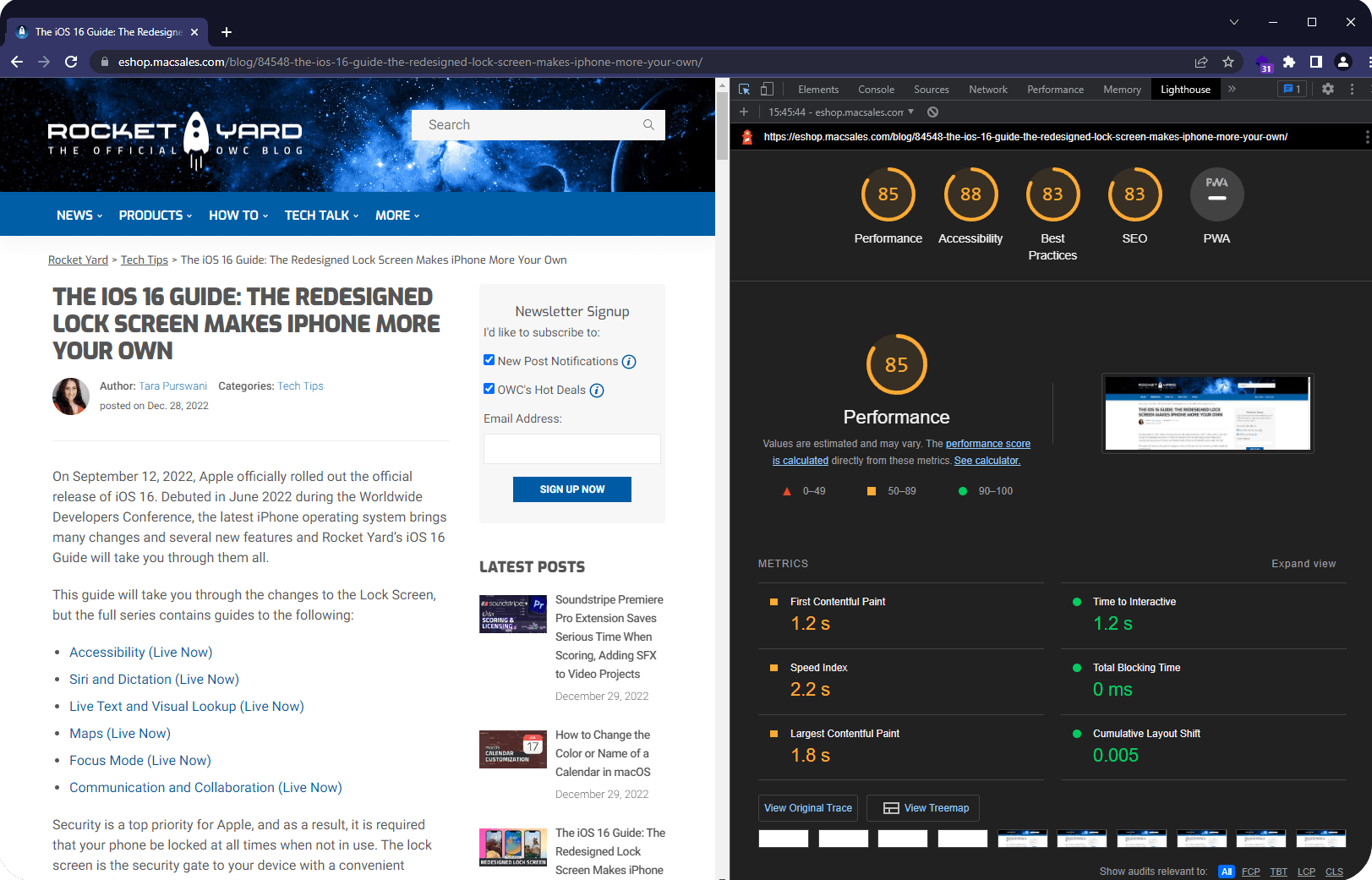1372x880 pixels.
Task: Select the All audits filter
Action: click(x=1227, y=872)
